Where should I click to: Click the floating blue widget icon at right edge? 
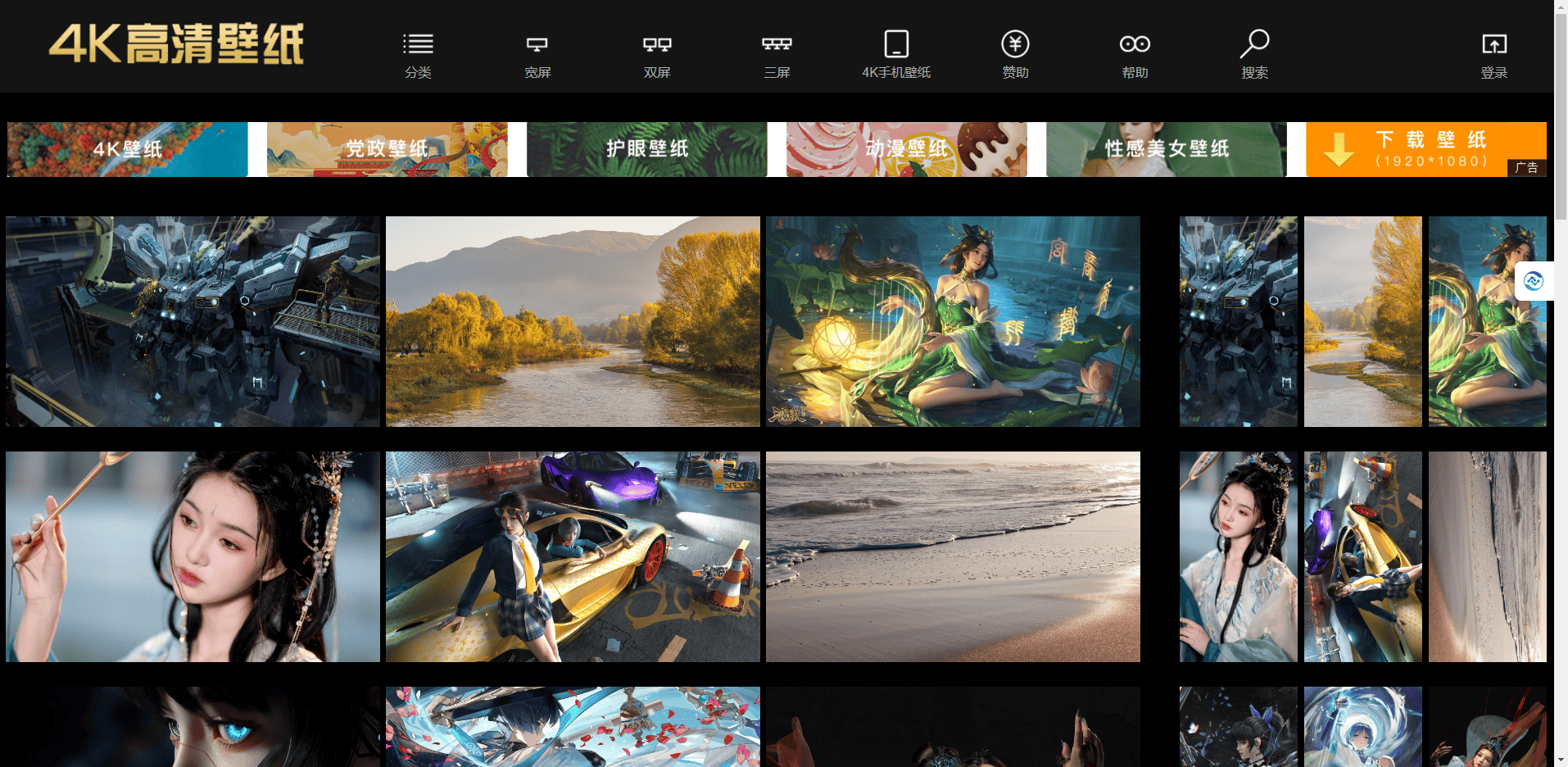(x=1534, y=281)
